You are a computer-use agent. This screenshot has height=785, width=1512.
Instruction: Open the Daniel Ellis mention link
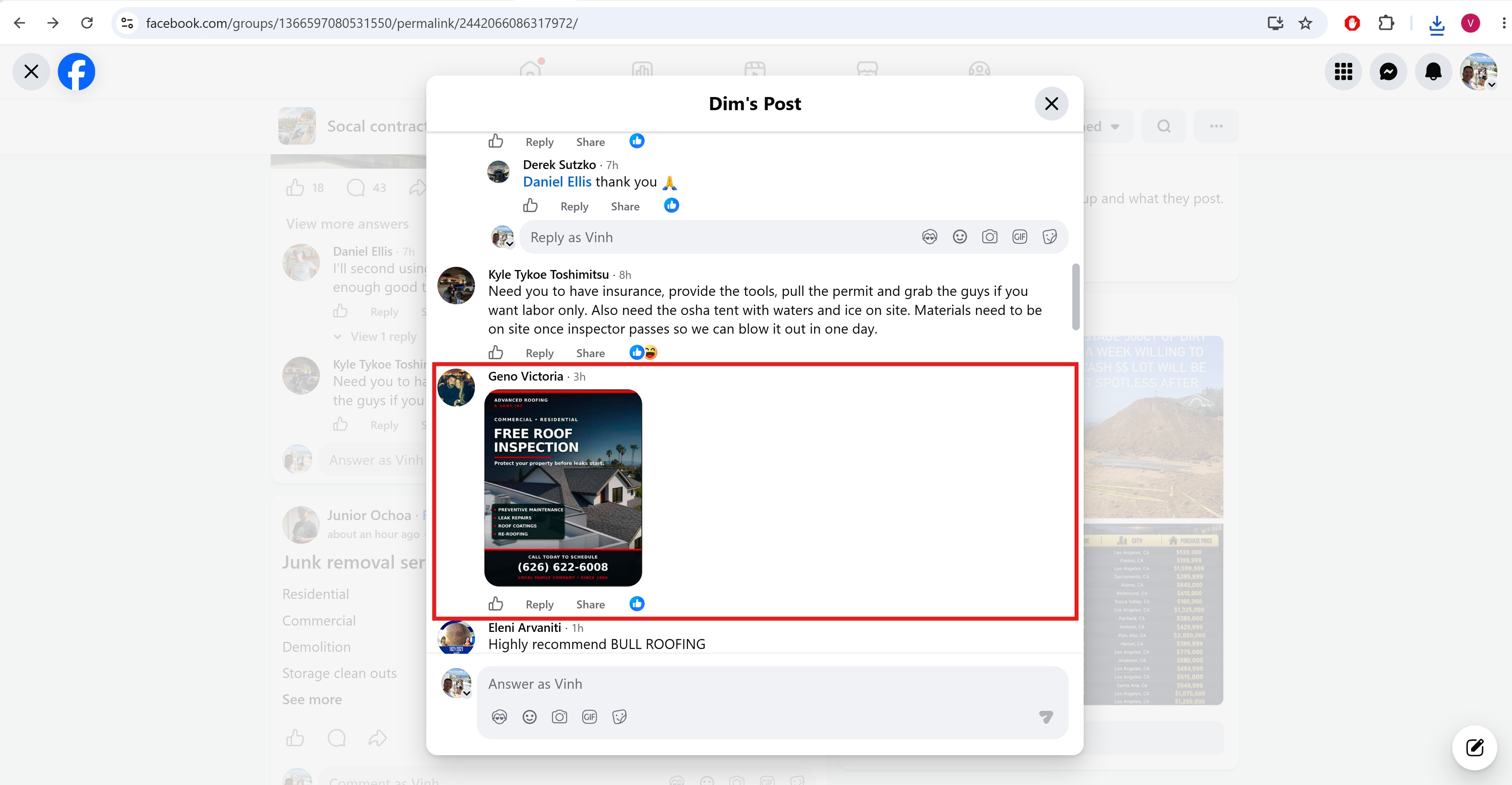pos(557,182)
